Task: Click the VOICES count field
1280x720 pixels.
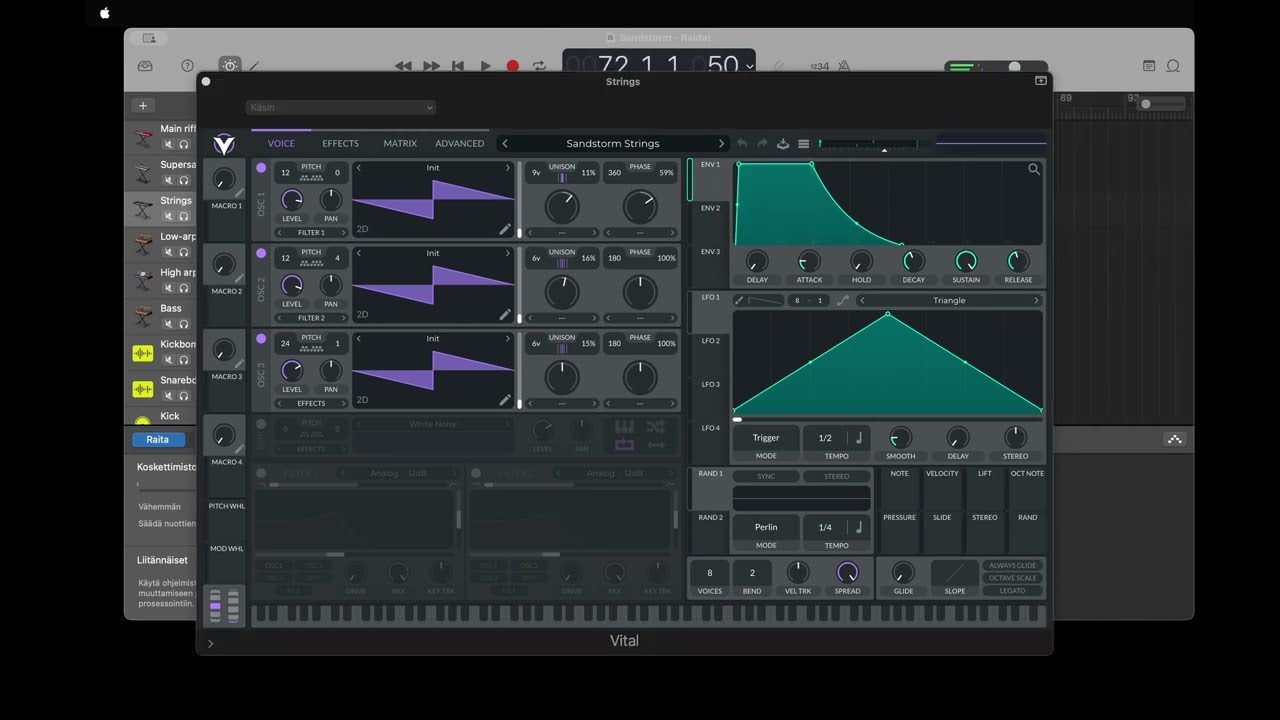Action: point(710,573)
